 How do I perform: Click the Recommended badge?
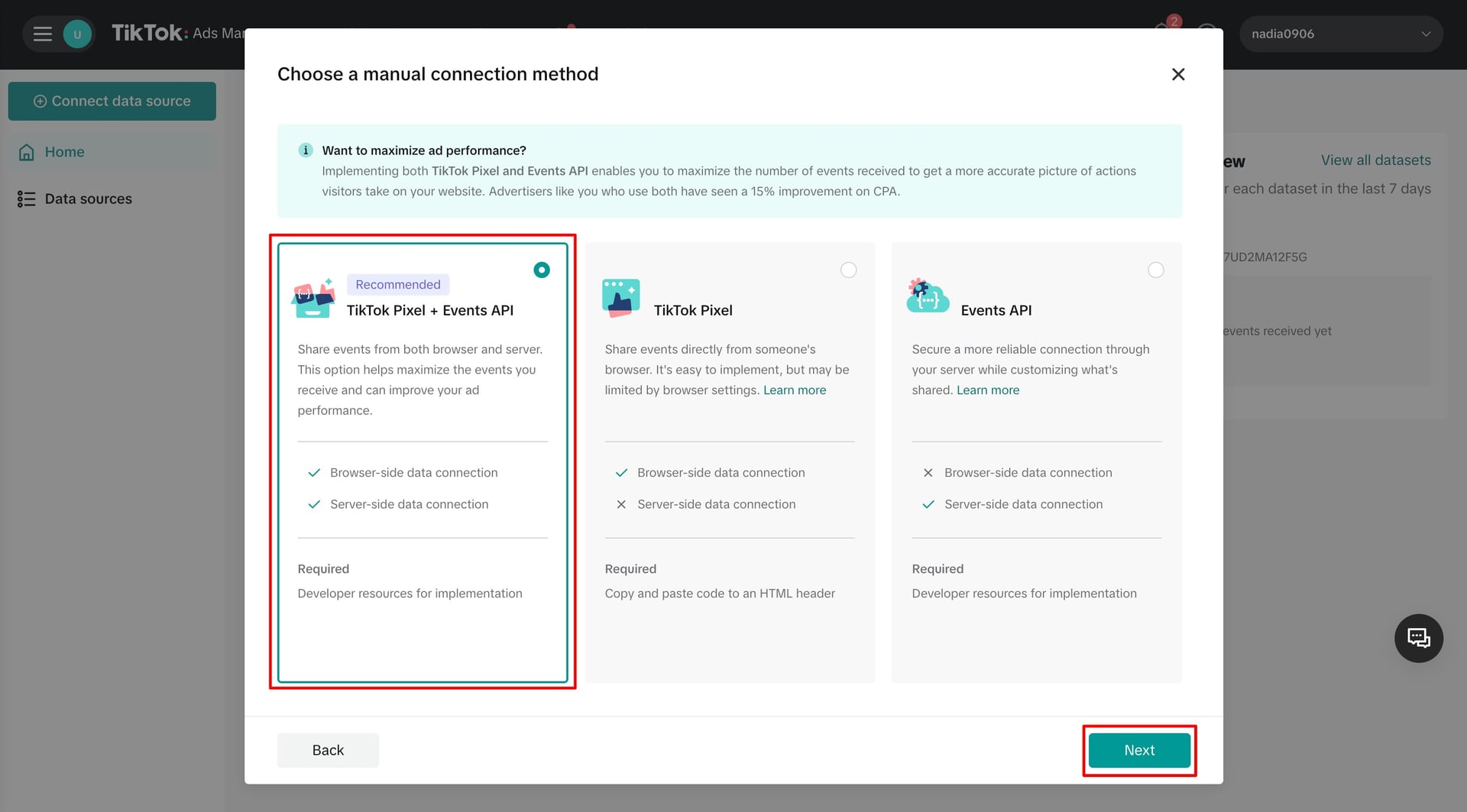(398, 284)
